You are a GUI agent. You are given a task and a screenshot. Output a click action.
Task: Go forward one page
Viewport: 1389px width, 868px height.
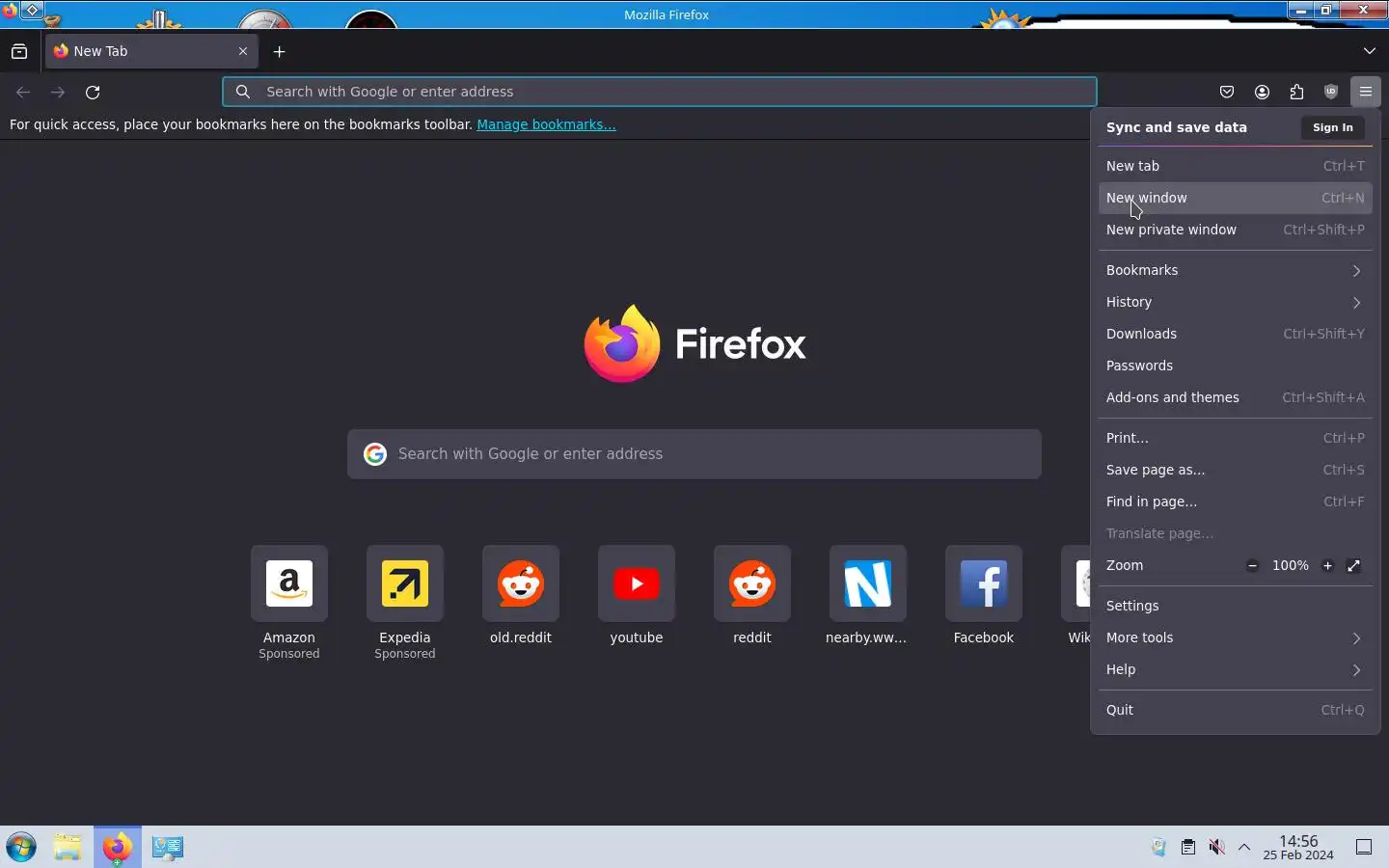pyautogui.click(x=58, y=92)
